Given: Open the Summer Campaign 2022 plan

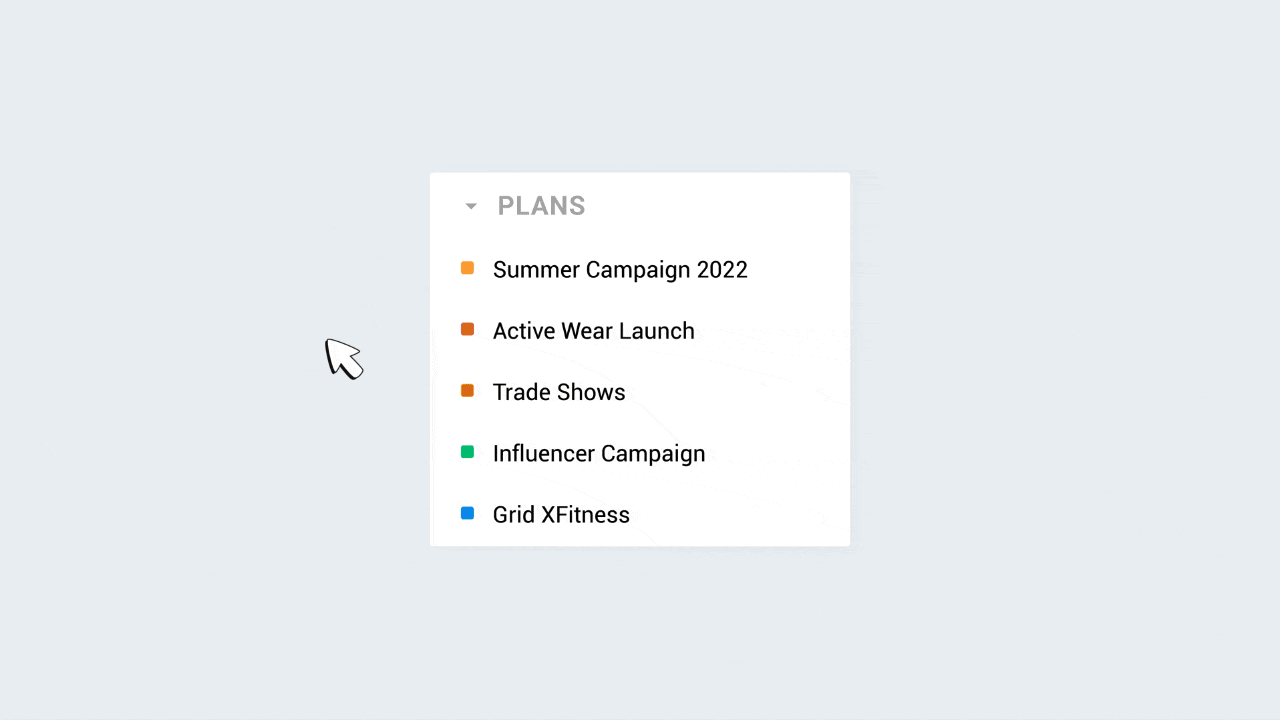Looking at the screenshot, I should (620, 269).
